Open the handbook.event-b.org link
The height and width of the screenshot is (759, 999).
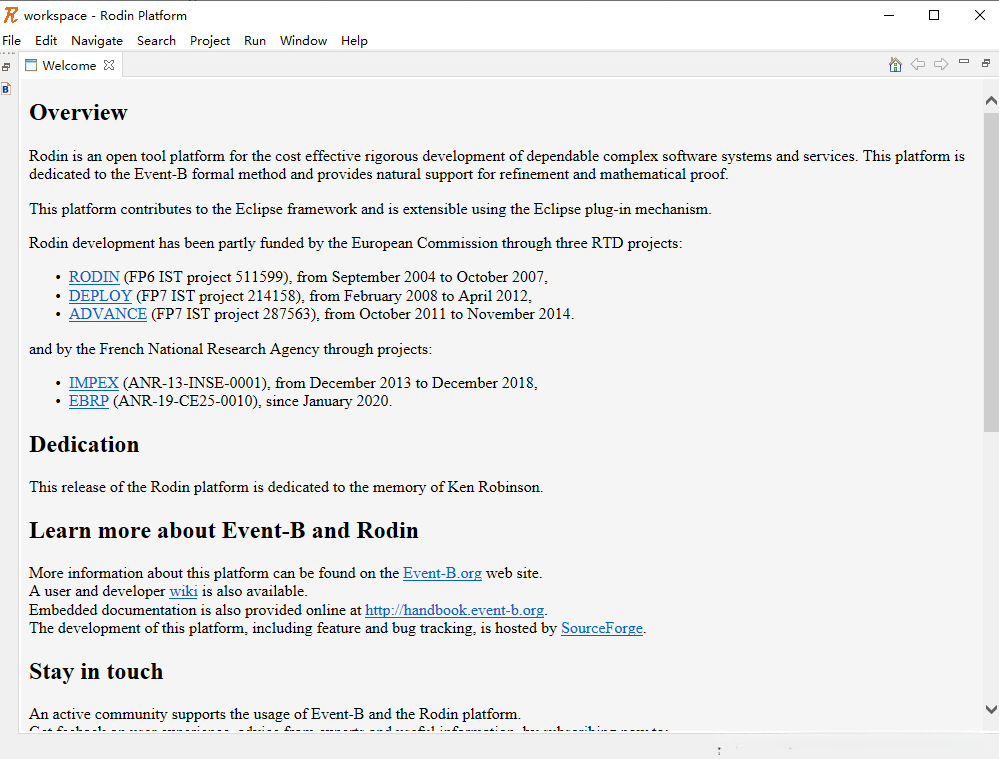click(x=454, y=610)
